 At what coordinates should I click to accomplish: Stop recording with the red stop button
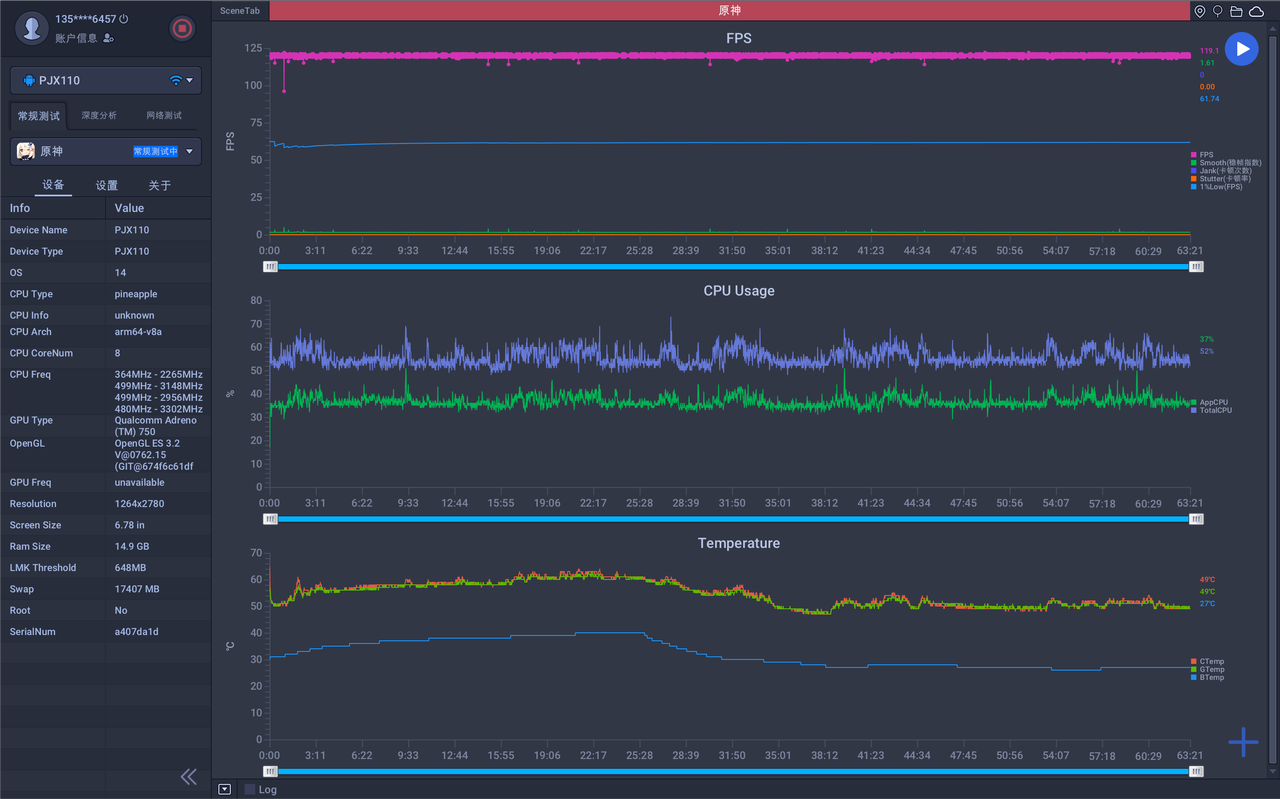182,28
